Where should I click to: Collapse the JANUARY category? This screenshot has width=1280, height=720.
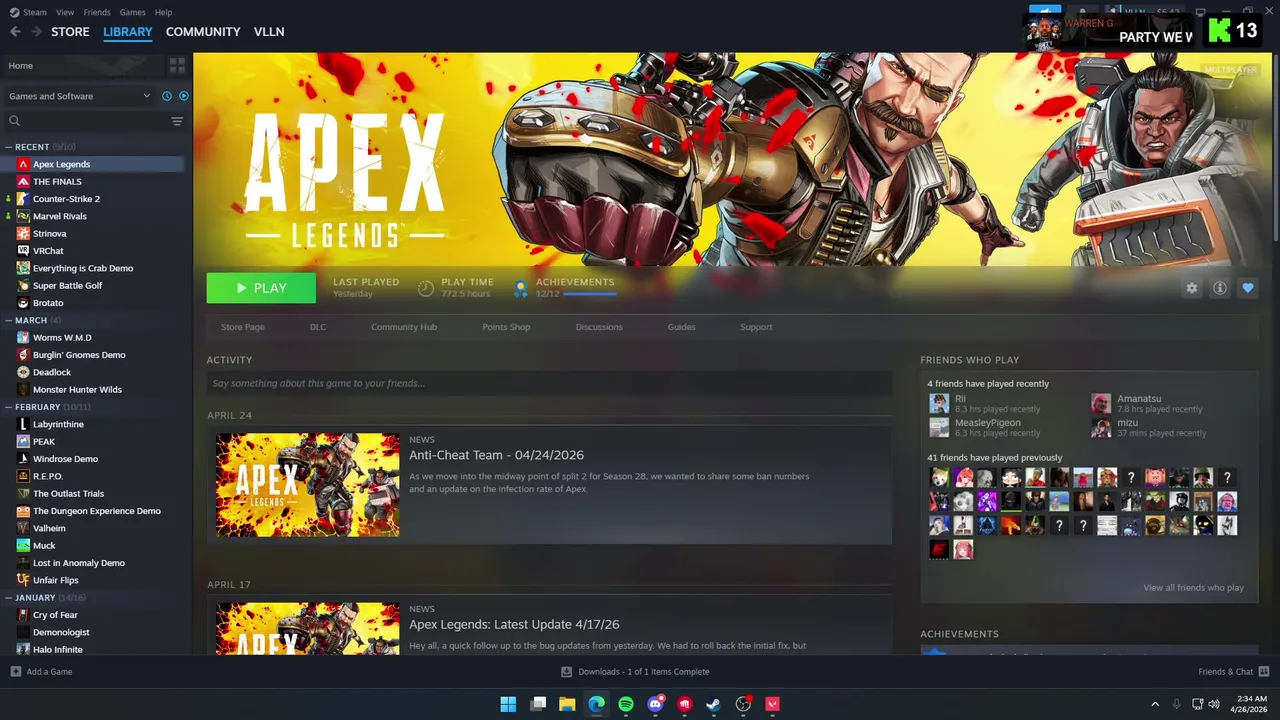[x=9, y=597]
